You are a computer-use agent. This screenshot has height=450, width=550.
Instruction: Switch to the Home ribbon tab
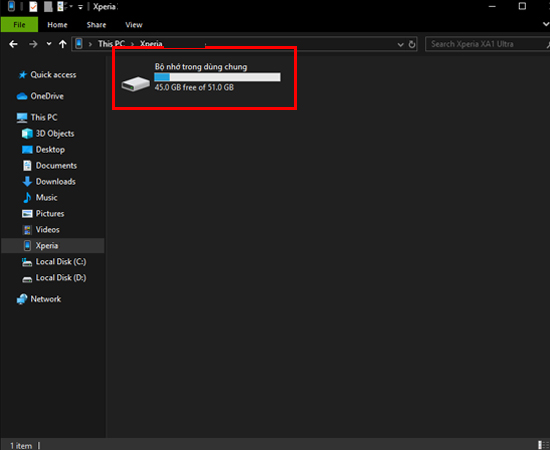(57, 25)
